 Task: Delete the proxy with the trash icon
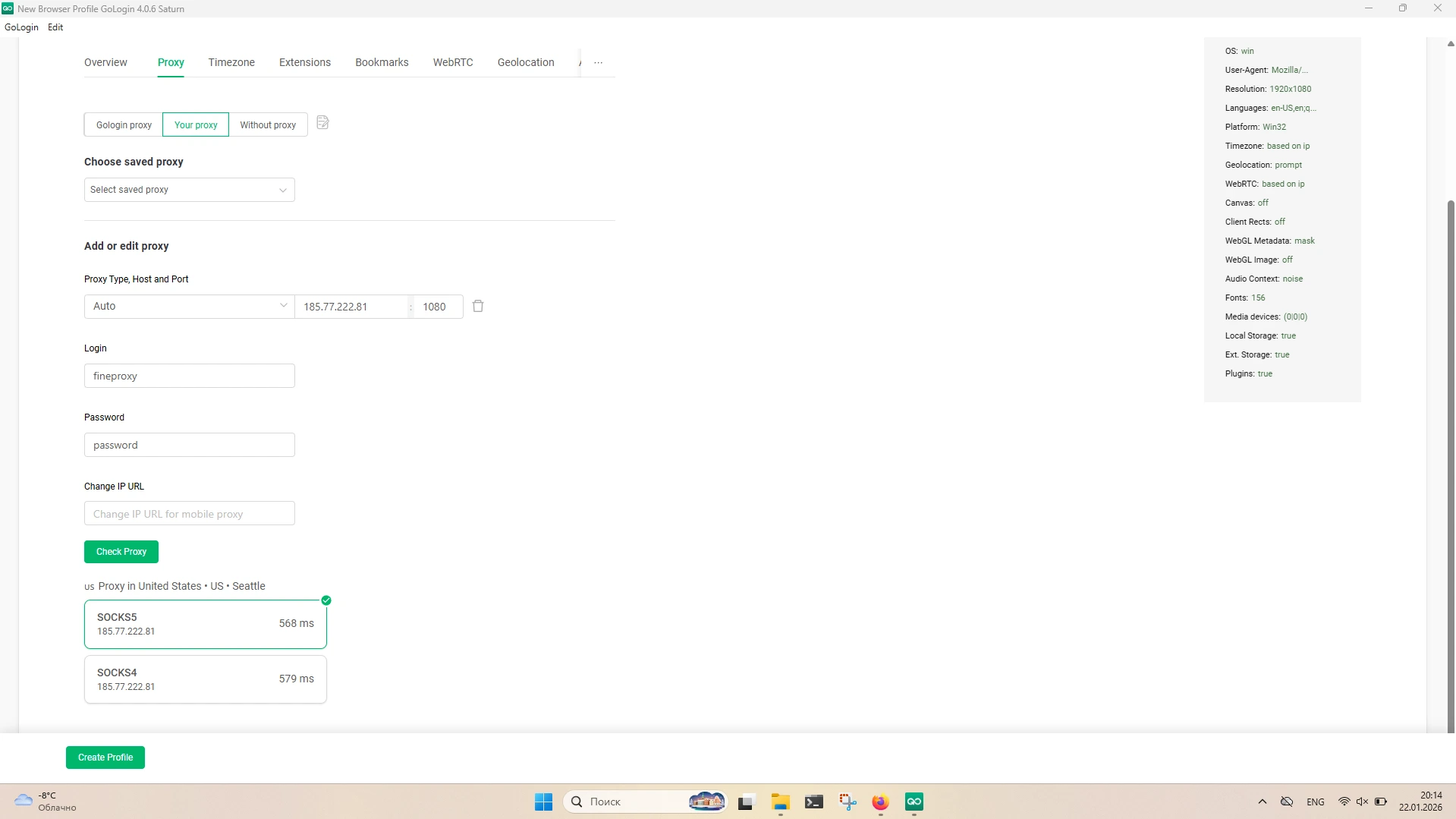point(478,306)
